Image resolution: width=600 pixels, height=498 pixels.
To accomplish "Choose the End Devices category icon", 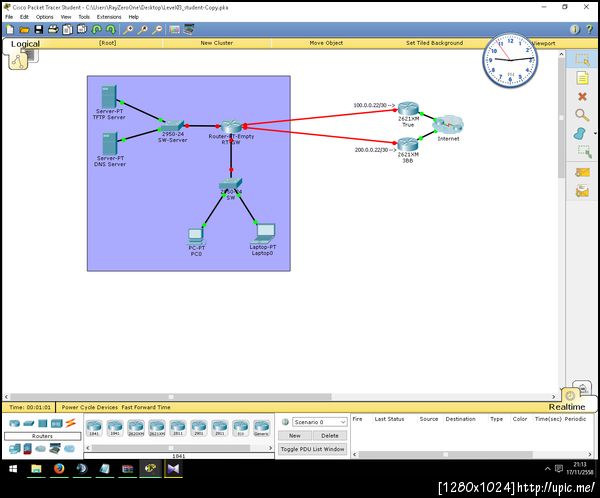I will point(15,449).
